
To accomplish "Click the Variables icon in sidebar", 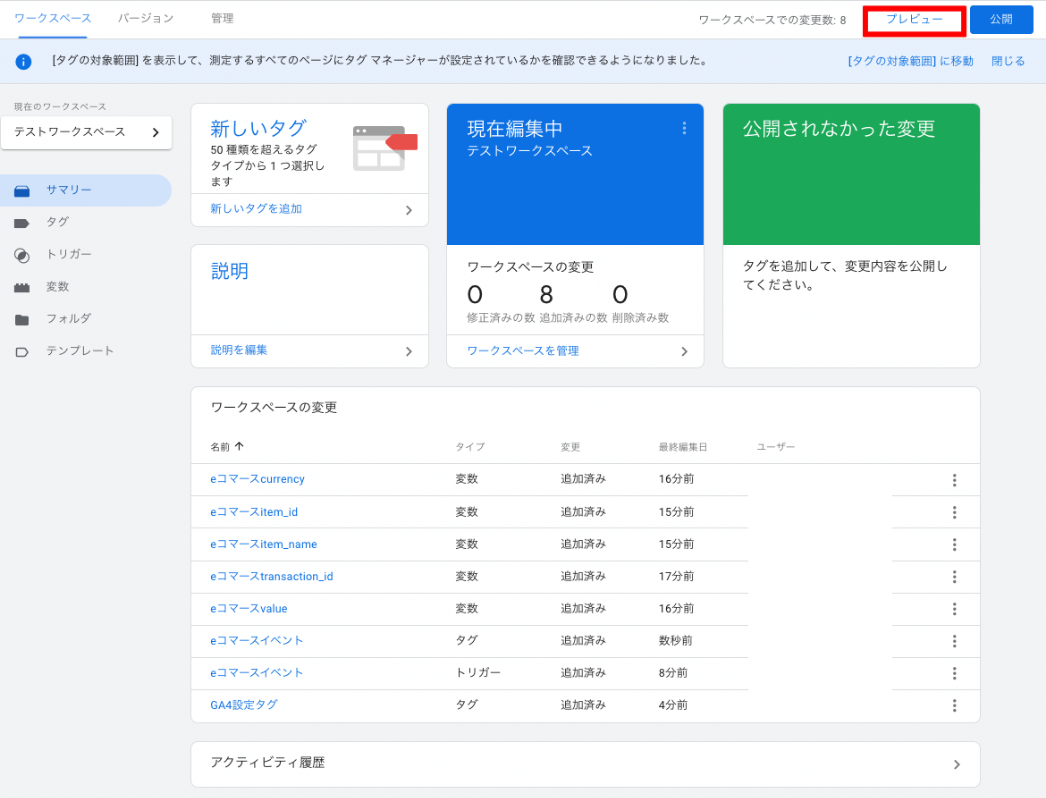I will click(22, 288).
